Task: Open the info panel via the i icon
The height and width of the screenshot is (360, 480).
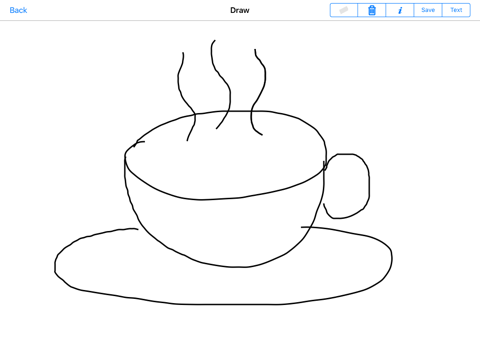Action: point(400,10)
